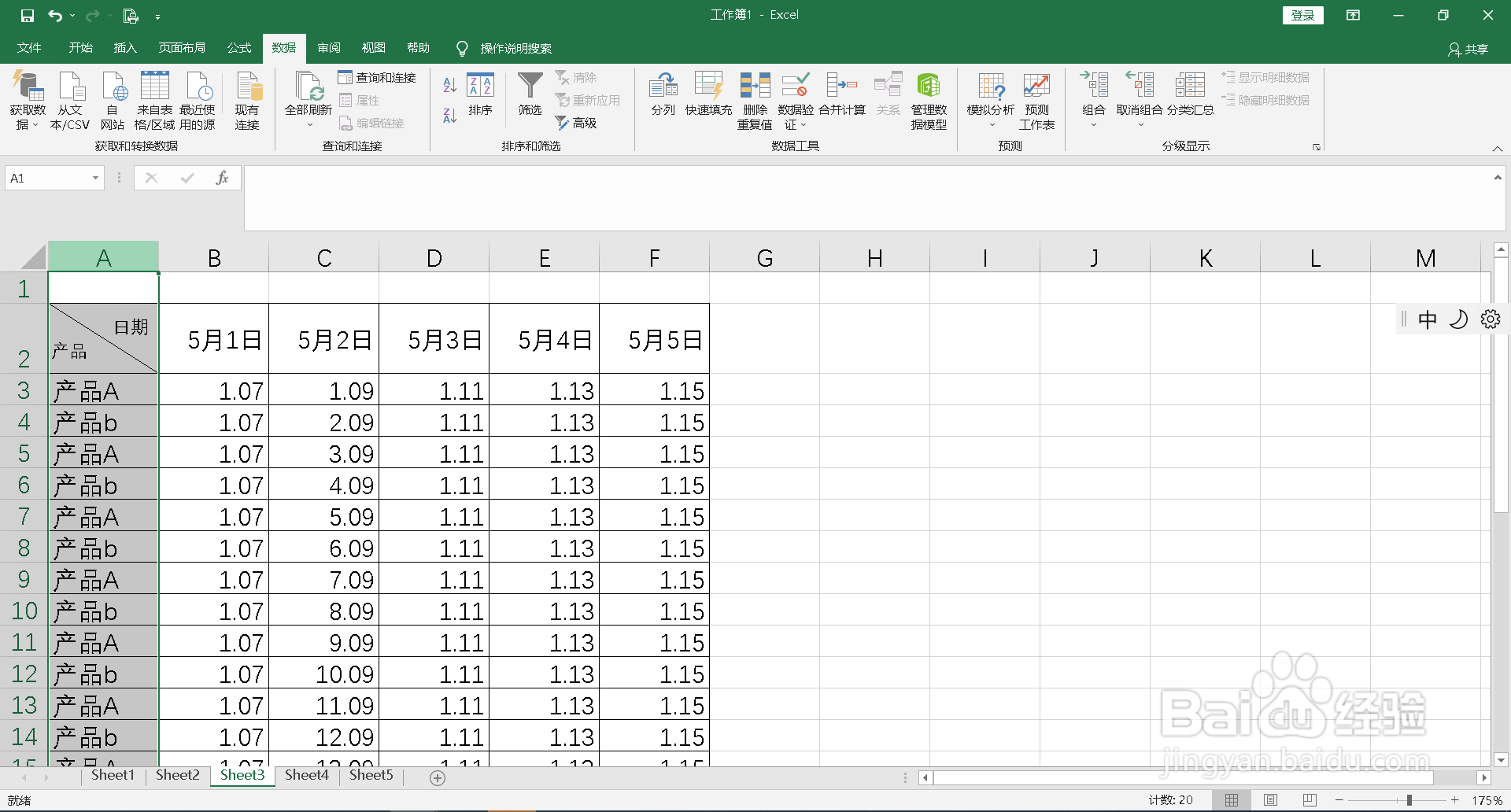Click the Insert Function fx icon

(x=222, y=179)
